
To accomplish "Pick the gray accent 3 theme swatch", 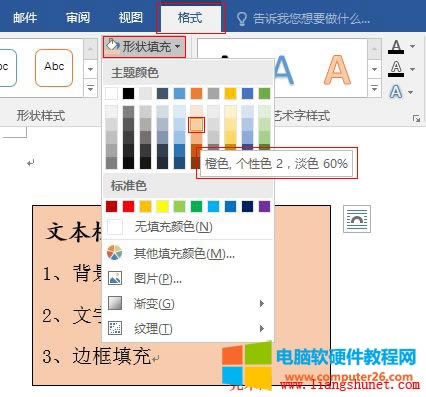I will [213, 94].
